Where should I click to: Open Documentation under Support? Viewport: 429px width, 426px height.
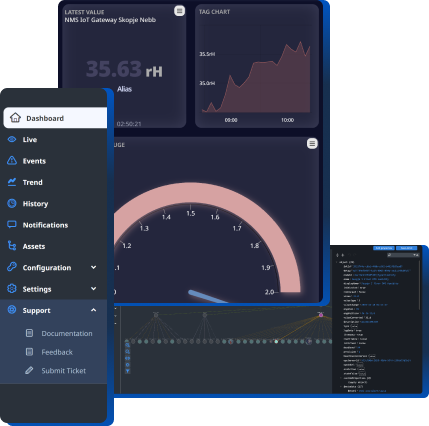pyautogui.click(x=59, y=333)
